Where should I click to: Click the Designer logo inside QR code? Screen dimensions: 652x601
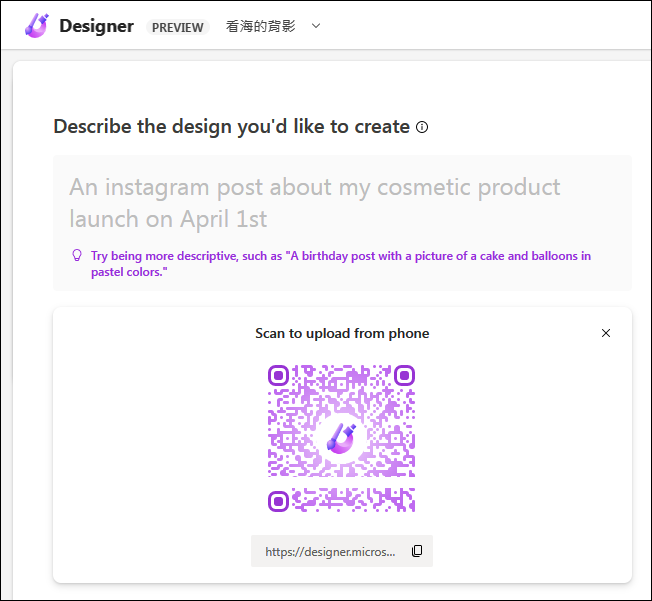[x=341, y=438]
